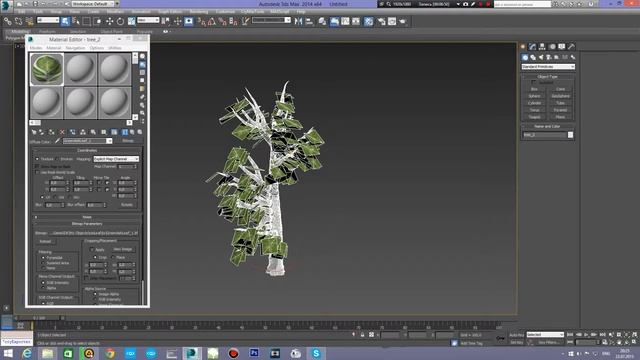Toggle Show Map on Back checkbox

tap(37, 167)
